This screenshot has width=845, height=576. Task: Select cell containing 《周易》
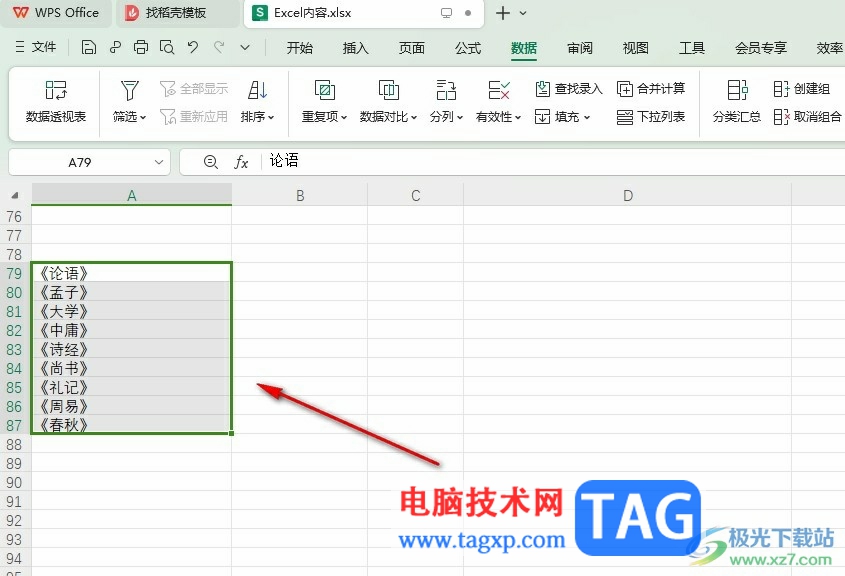(131, 406)
